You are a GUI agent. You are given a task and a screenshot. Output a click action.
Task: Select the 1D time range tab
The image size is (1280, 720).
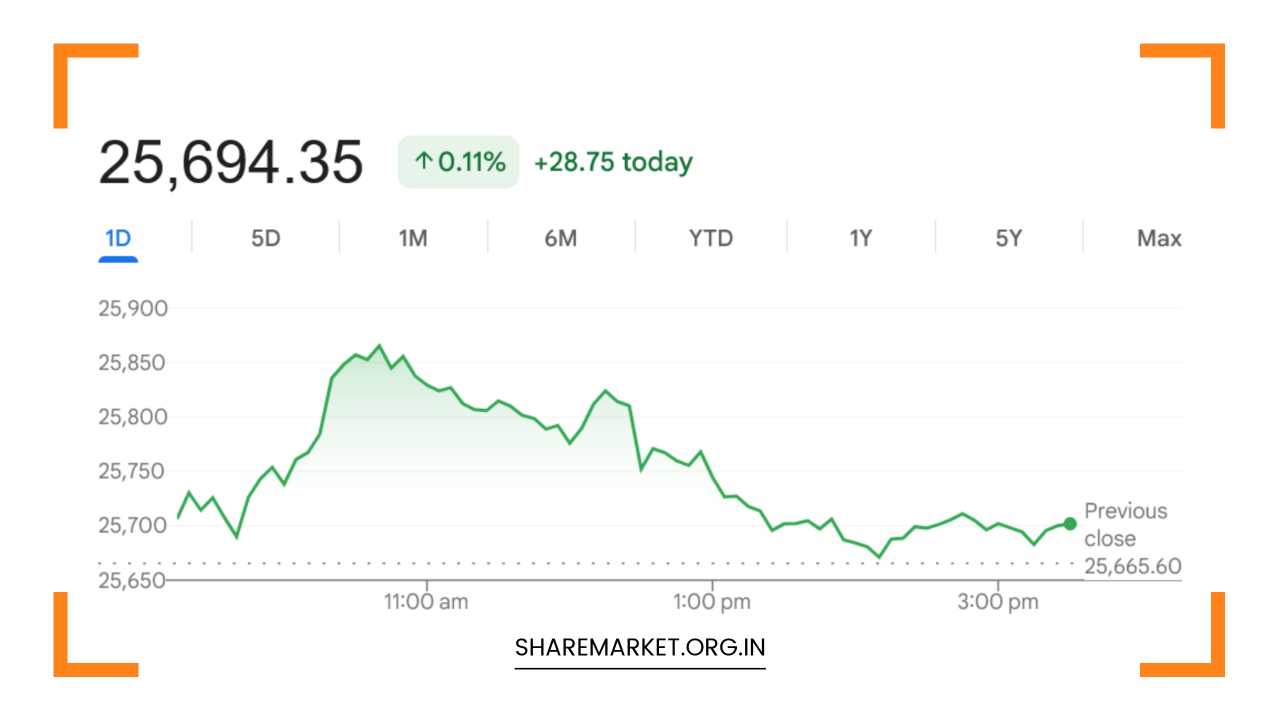(118, 238)
